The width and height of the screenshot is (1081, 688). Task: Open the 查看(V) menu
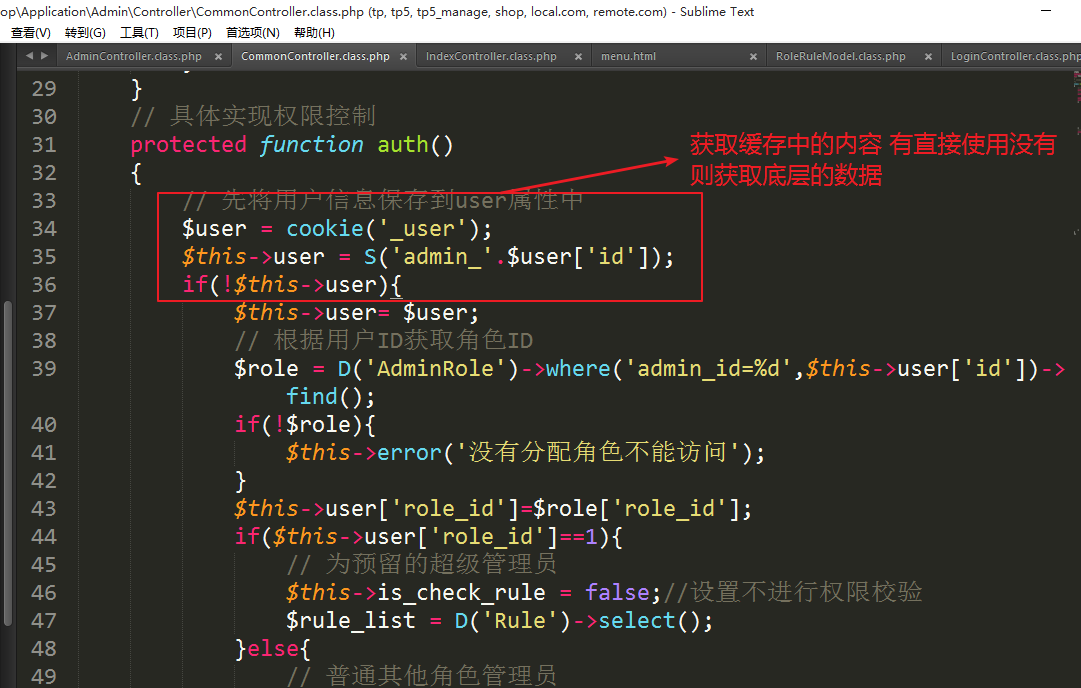pos(30,33)
